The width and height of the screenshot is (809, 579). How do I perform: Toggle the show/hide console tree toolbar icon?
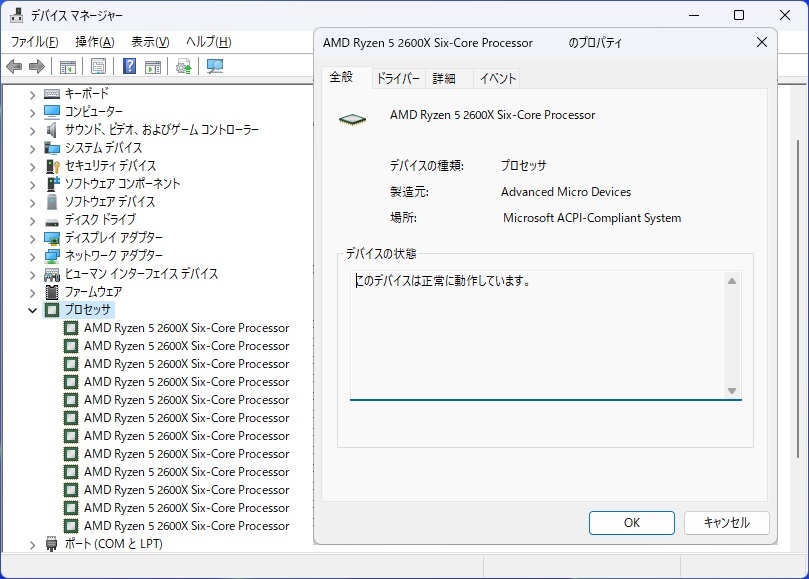pyautogui.click(x=68, y=67)
